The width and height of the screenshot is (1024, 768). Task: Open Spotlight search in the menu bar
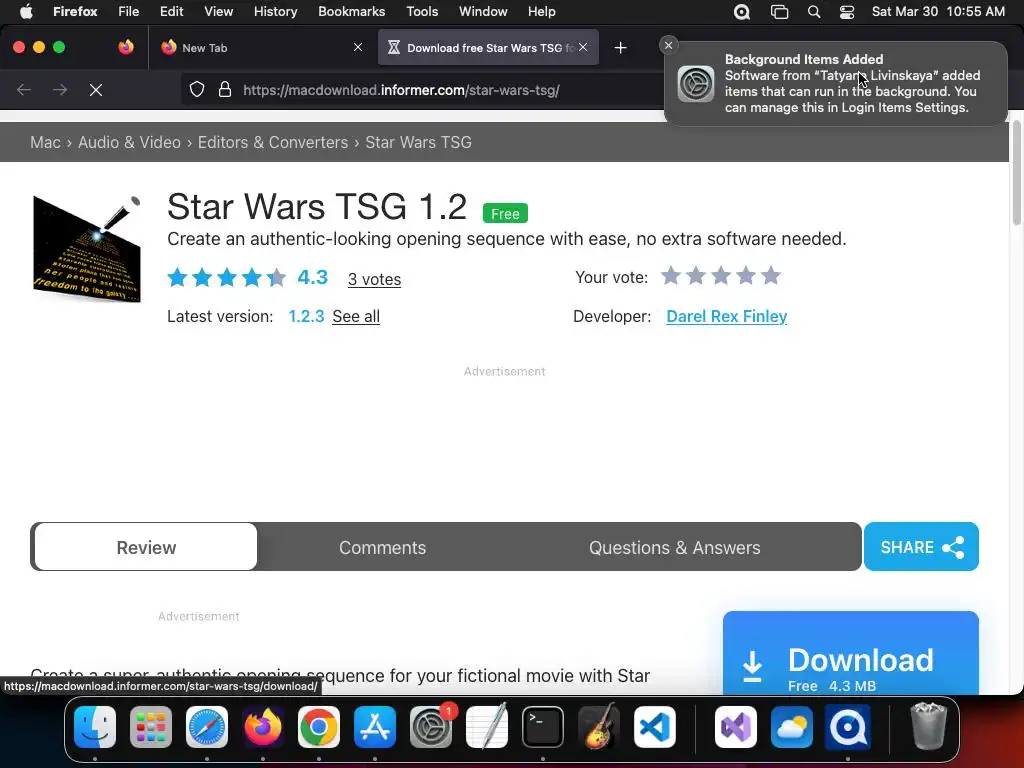(814, 12)
